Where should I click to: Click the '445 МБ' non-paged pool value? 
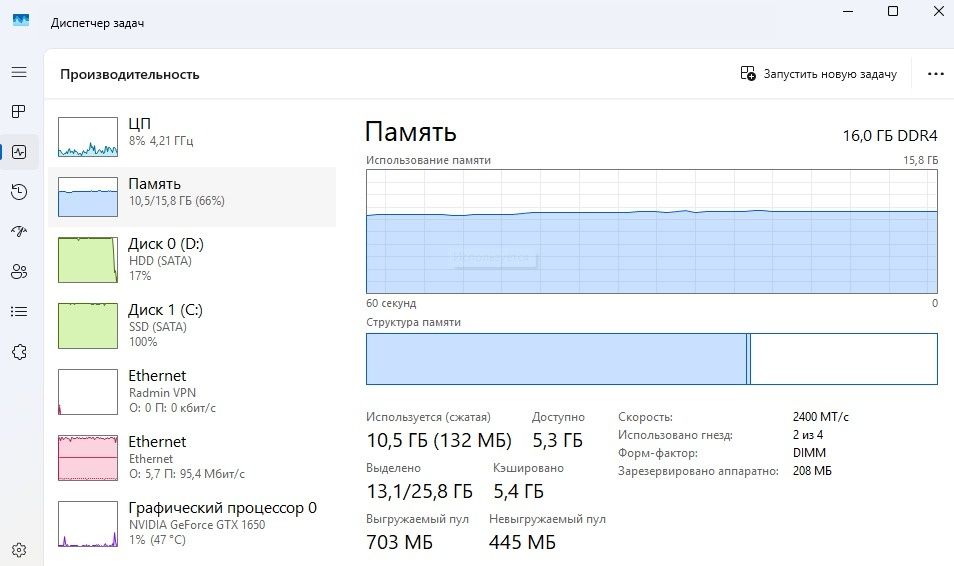pyautogui.click(x=522, y=542)
